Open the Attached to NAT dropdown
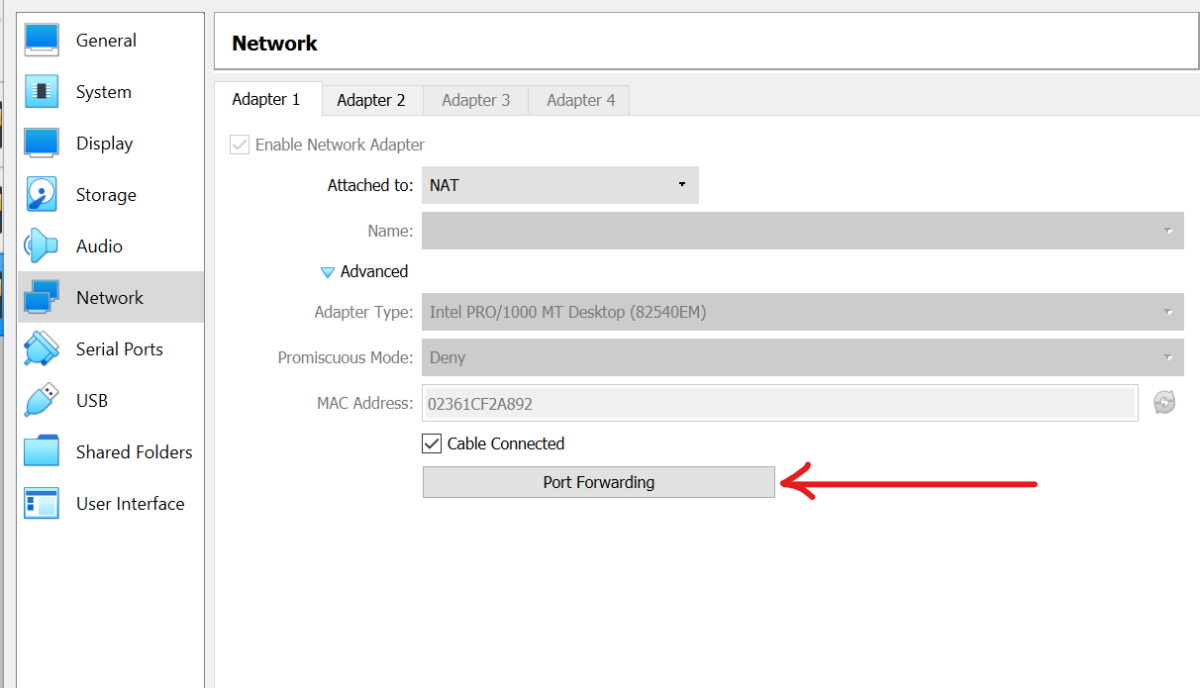Image resolution: width=1200 pixels, height=688 pixels. (x=559, y=185)
